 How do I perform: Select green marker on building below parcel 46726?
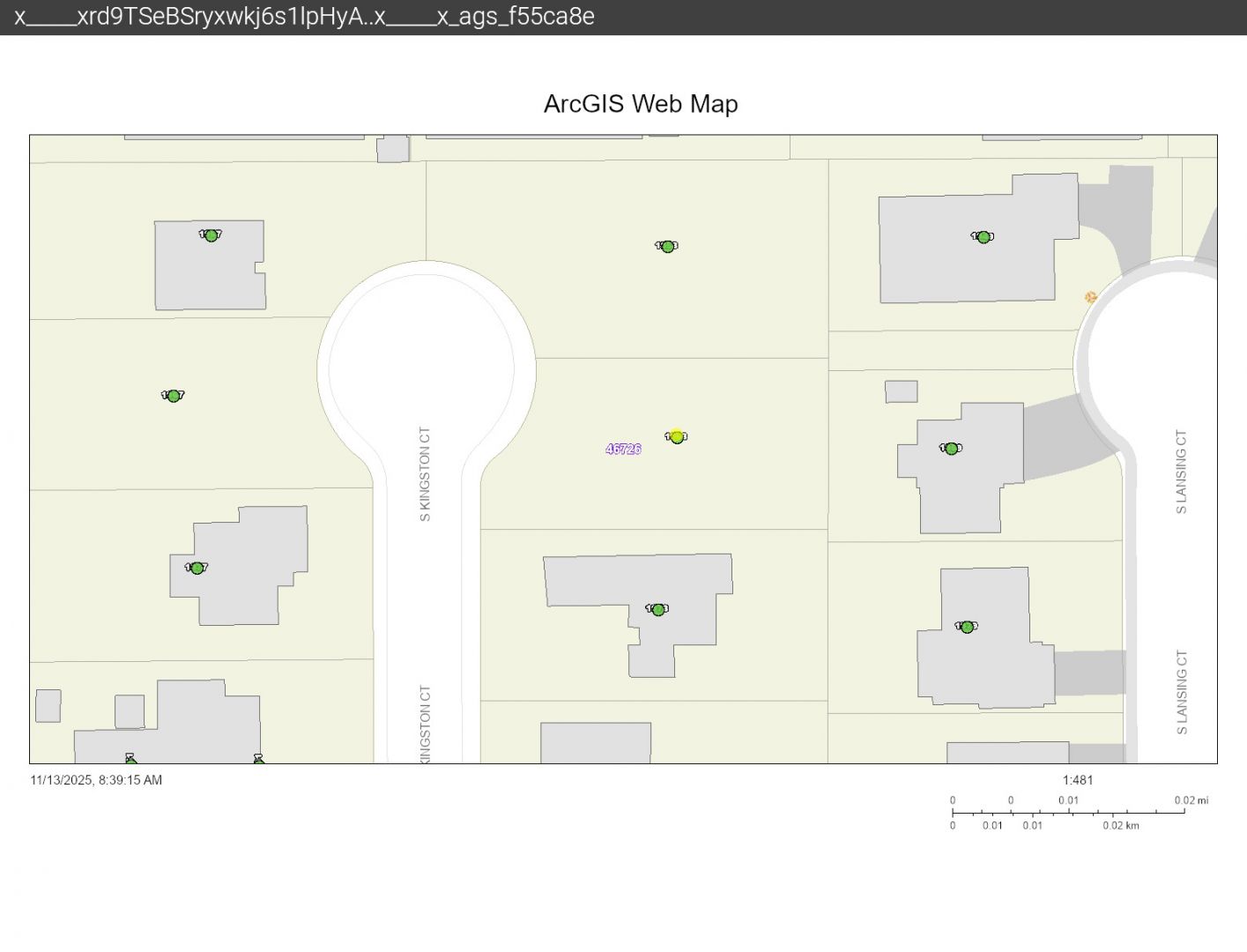click(657, 609)
